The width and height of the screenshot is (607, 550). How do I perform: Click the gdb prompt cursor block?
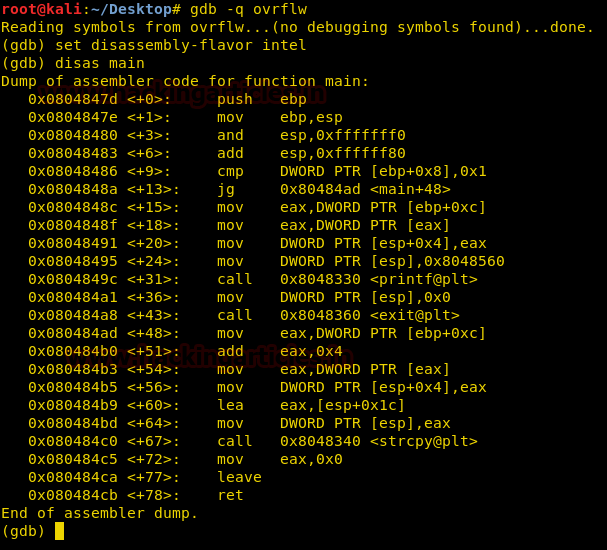(59, 531)
